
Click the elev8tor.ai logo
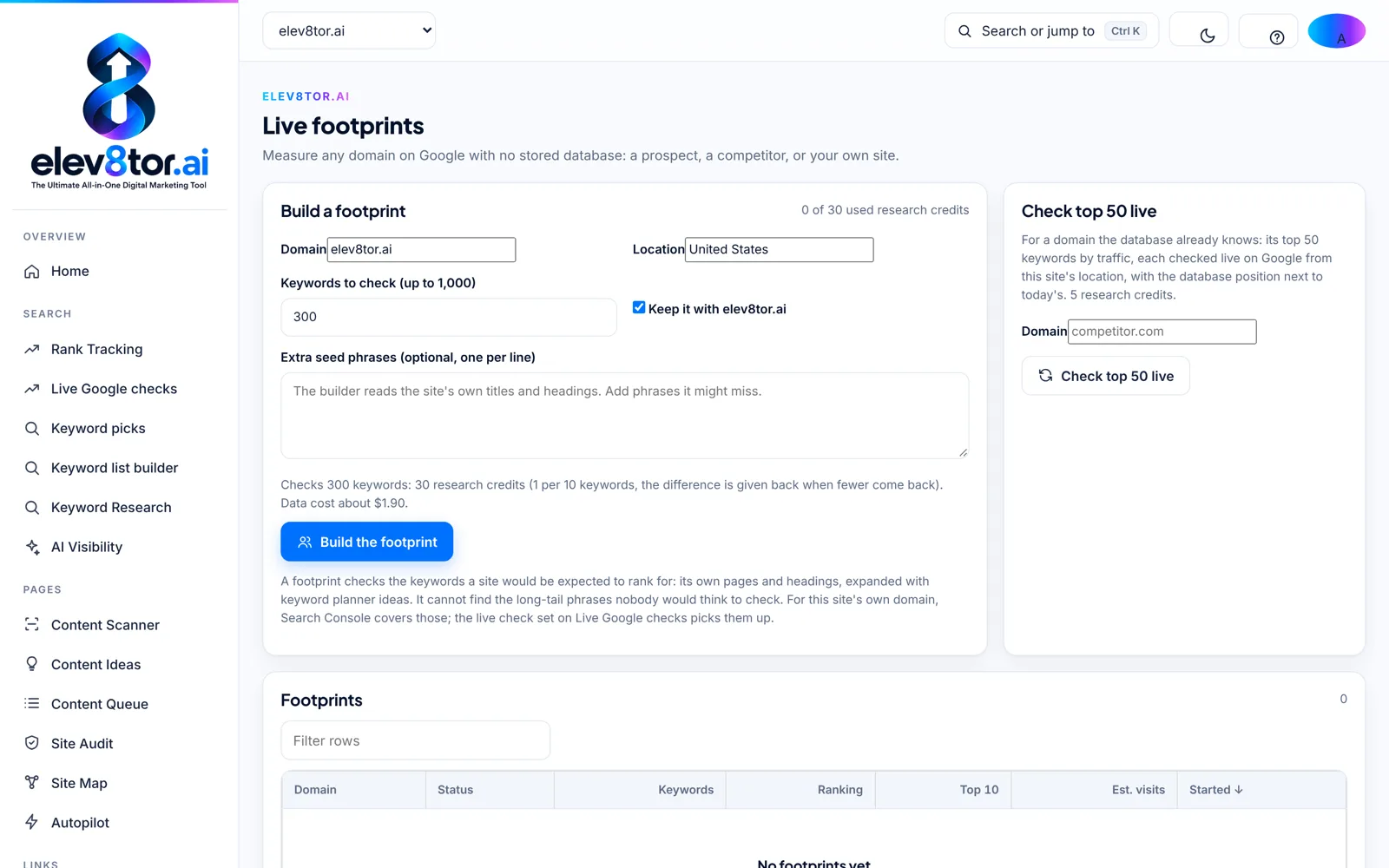click(x=120, y=111)
